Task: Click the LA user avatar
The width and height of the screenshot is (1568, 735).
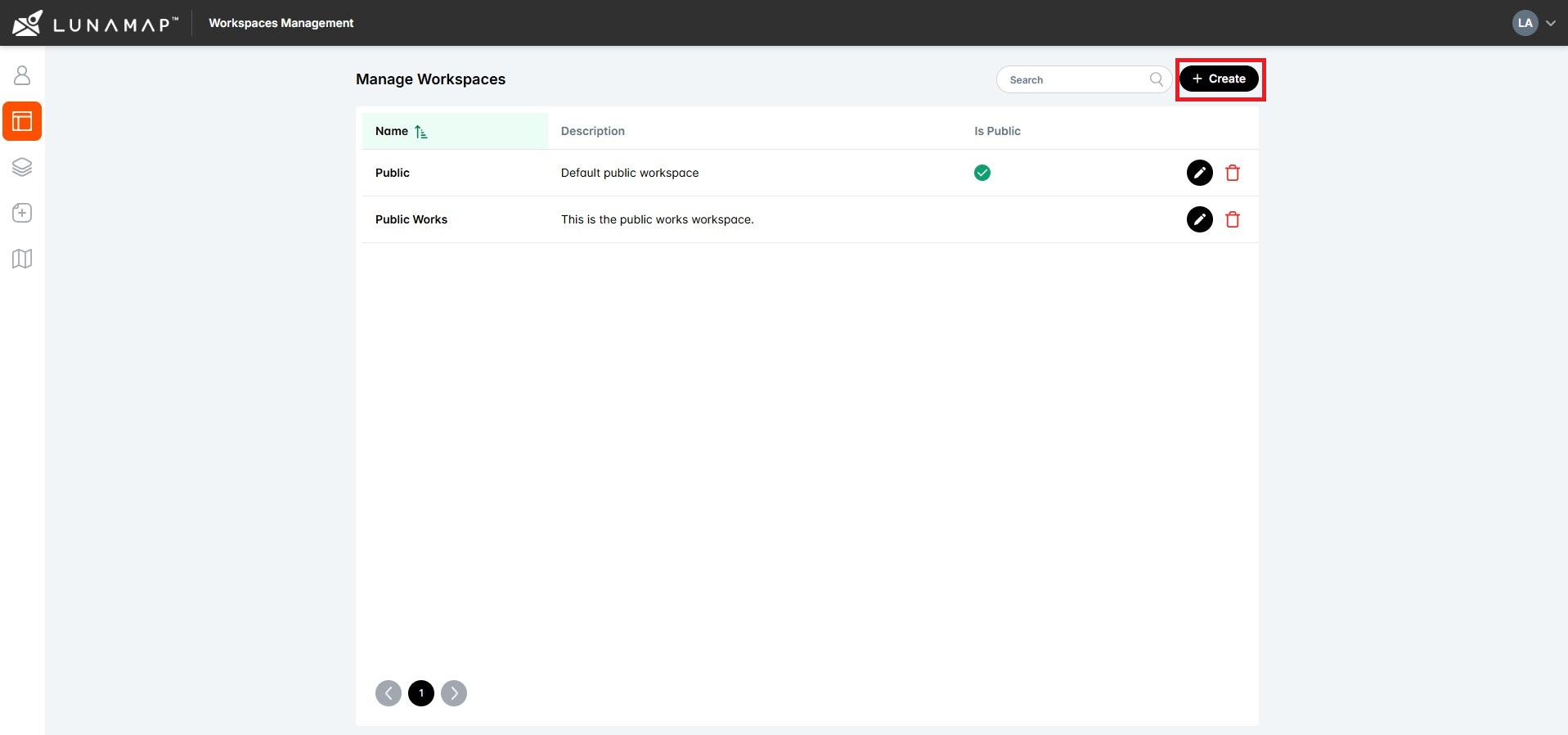Action: coord(1525,23)
